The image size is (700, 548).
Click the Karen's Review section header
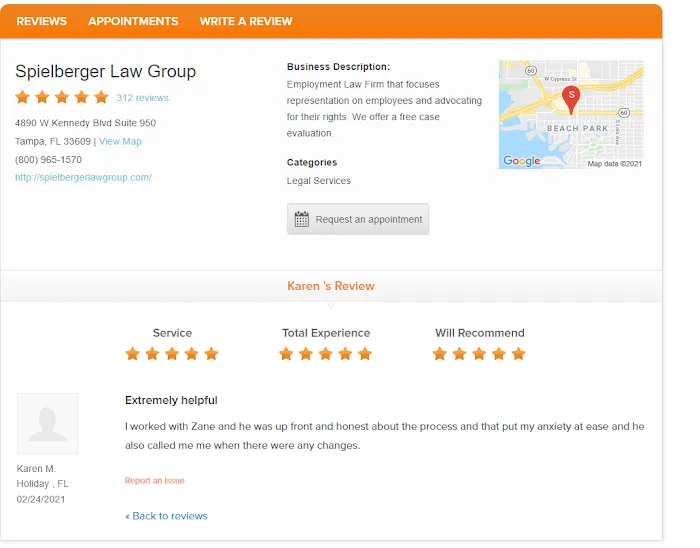coord(331,286)
